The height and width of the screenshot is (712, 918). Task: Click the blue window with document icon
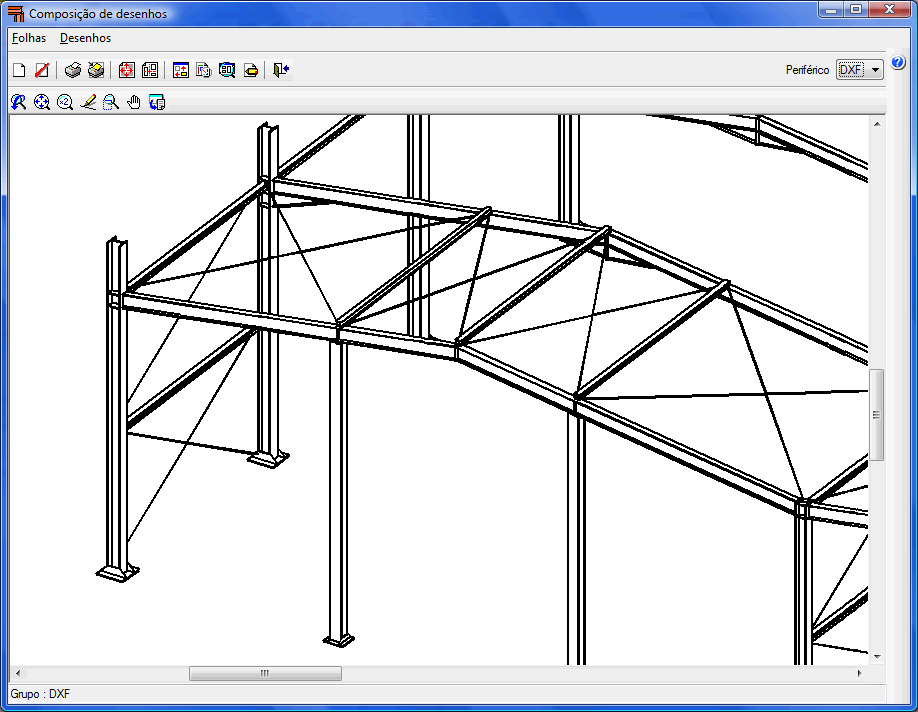coord(157,102)
